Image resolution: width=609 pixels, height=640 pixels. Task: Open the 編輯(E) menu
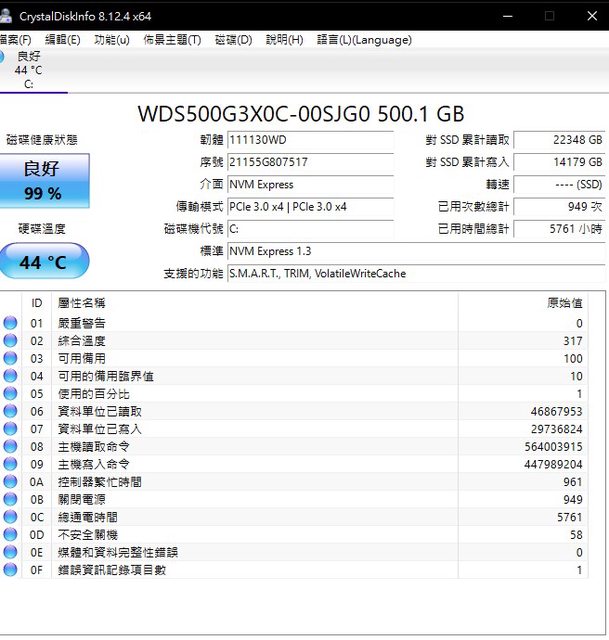[x=63, y=40]
